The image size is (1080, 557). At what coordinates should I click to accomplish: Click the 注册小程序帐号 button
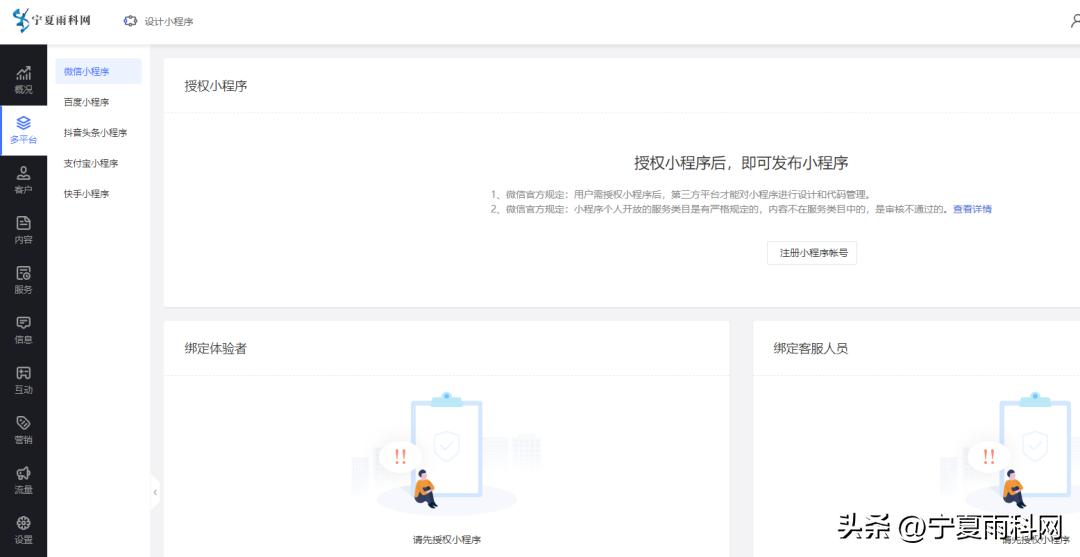click(x=812, y=253)
